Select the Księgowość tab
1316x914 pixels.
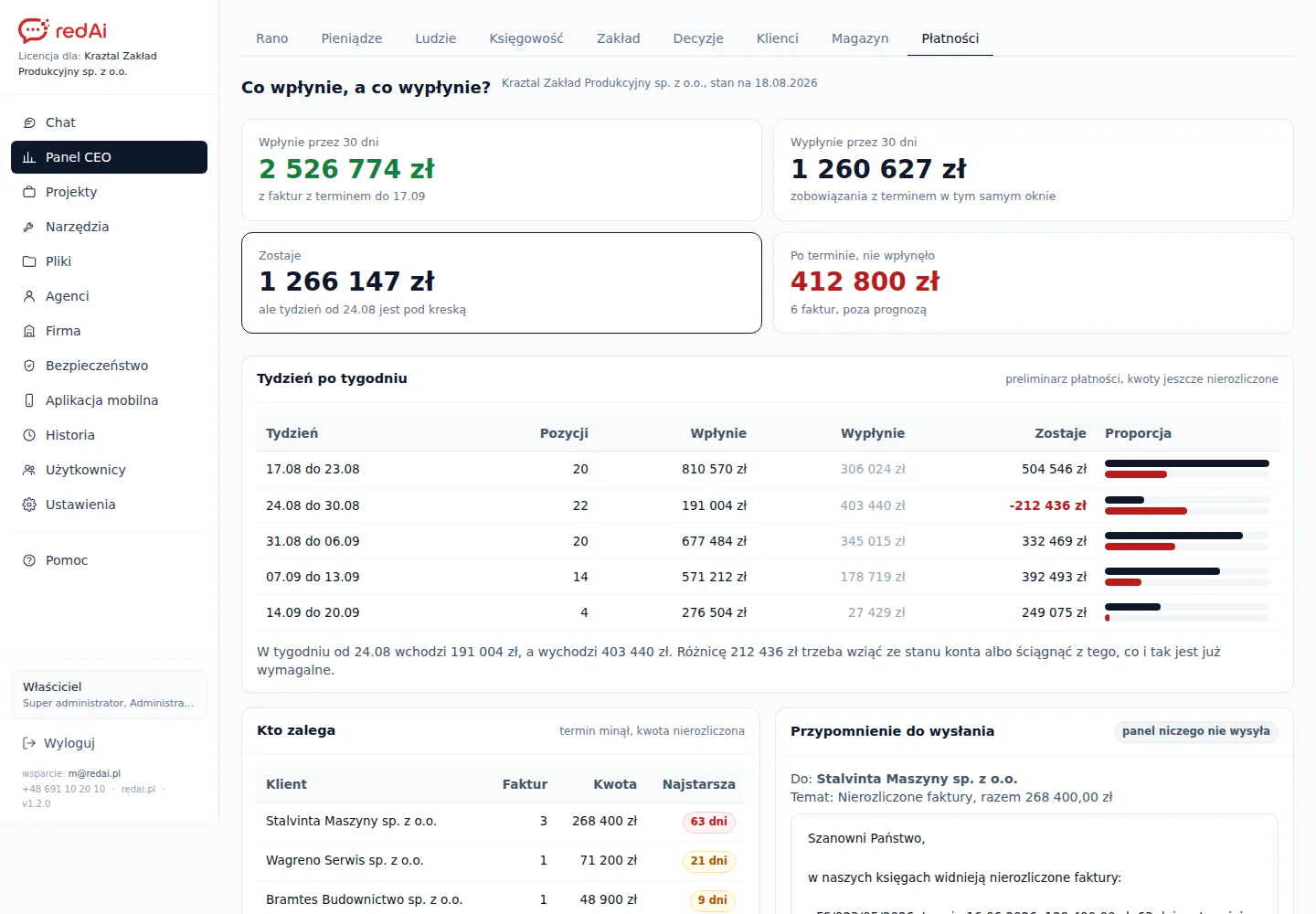(x=526, y=38)
